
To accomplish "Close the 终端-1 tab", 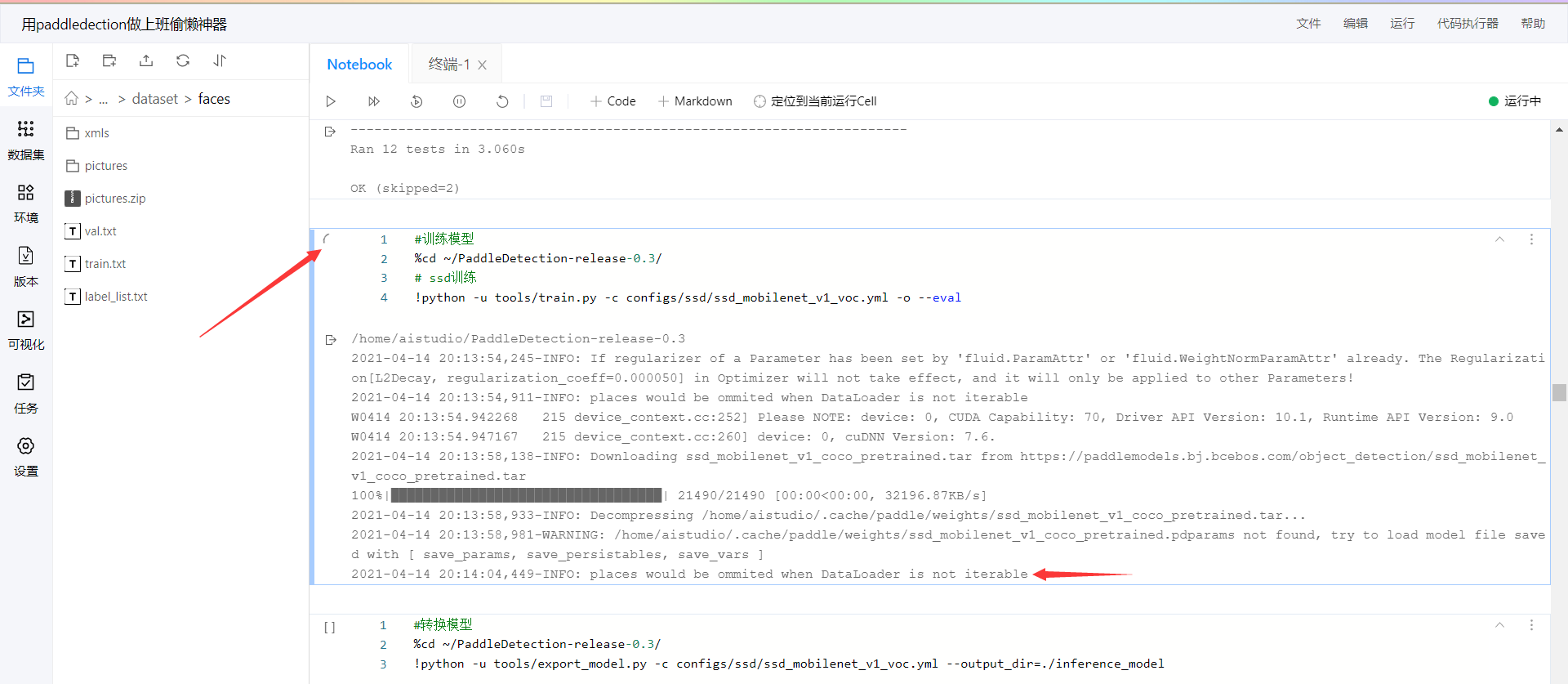I will (483, 65).
